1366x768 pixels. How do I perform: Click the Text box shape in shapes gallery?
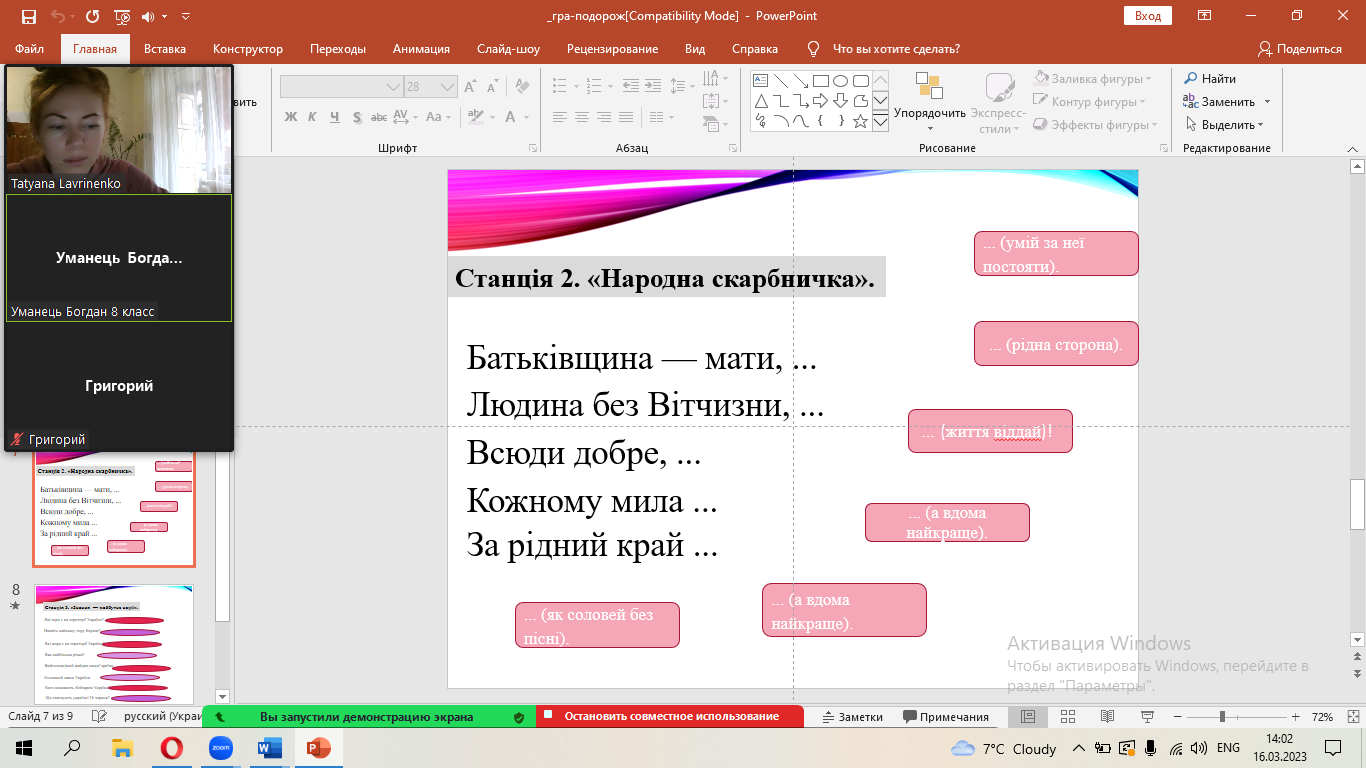[x=761, y=81]
